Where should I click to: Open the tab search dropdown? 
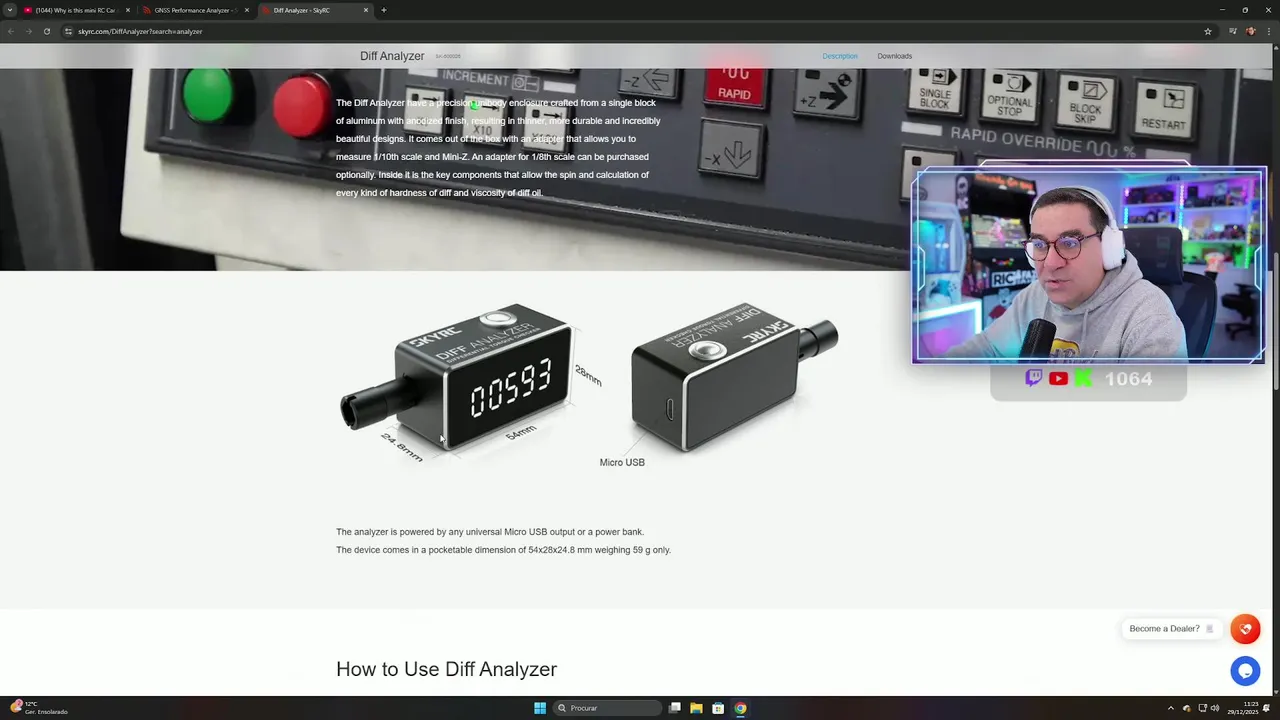point(9,10)
